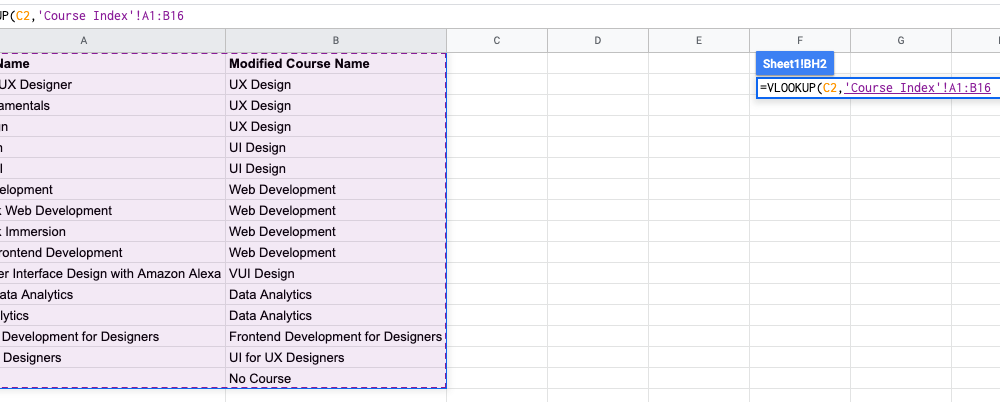Select the Modified Course Name header cell
1000x402 pixels.
299,64
